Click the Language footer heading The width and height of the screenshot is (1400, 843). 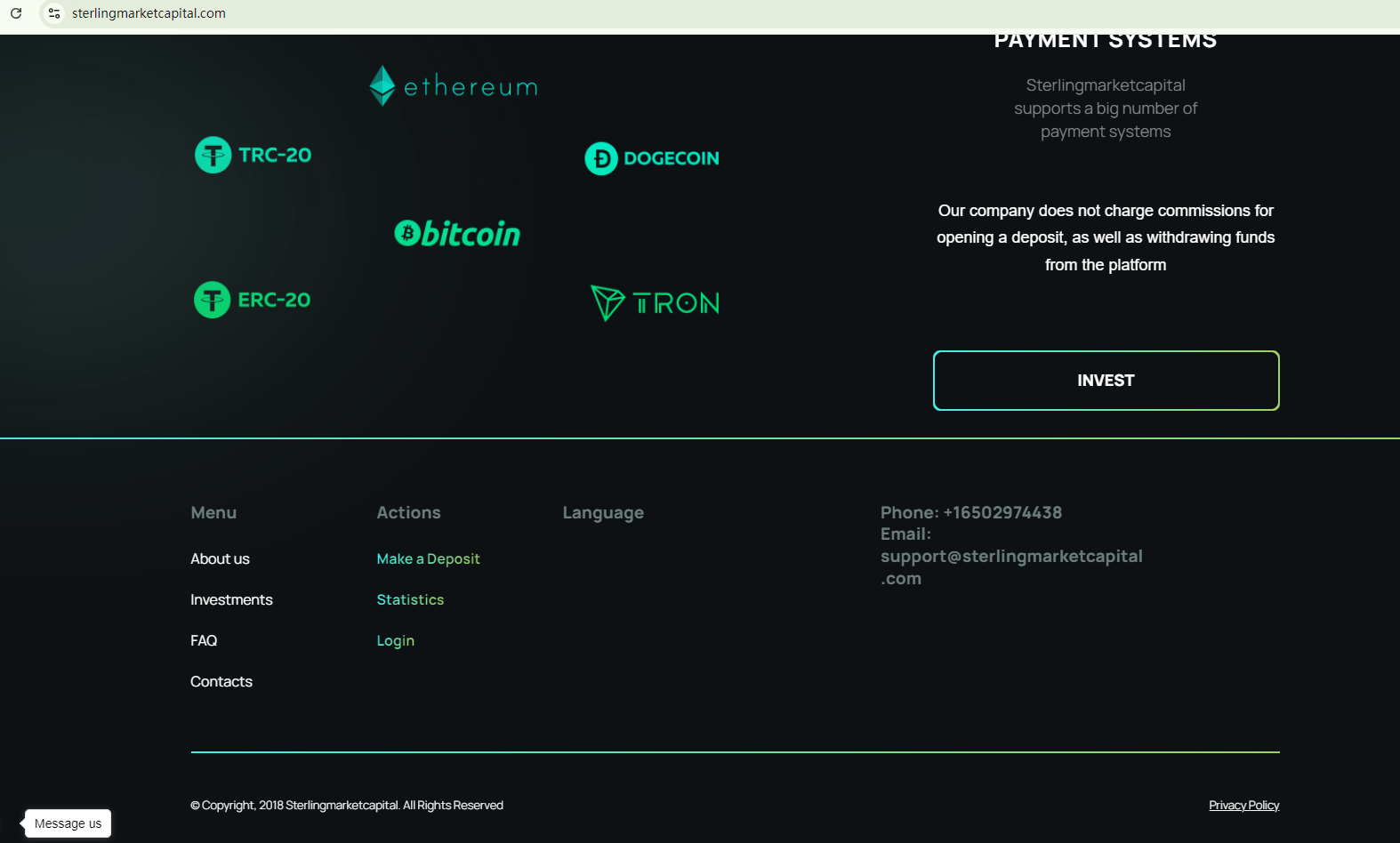603,513
